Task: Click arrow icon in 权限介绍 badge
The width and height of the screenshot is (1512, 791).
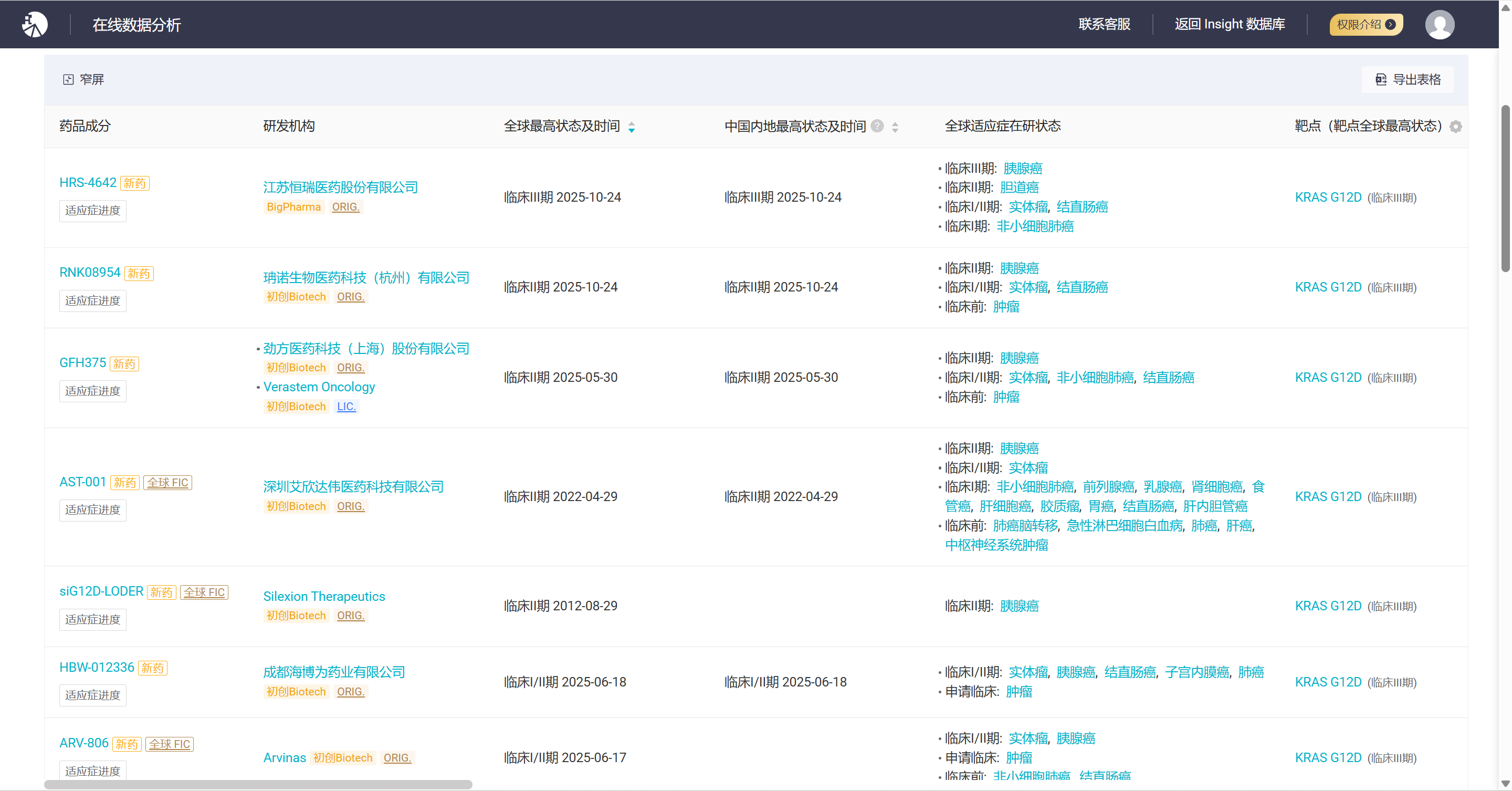Action: pyautogui.click(x=1390, y=25)
